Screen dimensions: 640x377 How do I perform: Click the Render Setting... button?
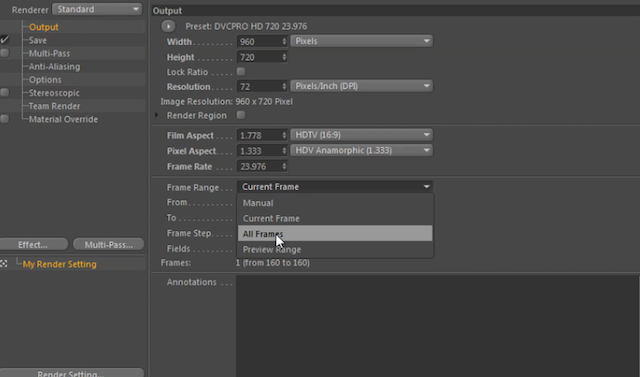pyautogui.click(x=71, y=373)
